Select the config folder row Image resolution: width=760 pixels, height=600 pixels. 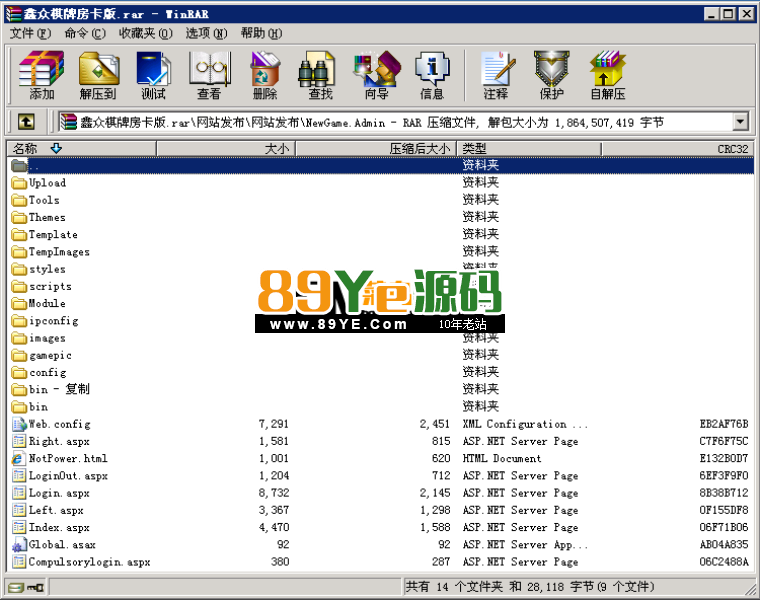coord(380,372)
